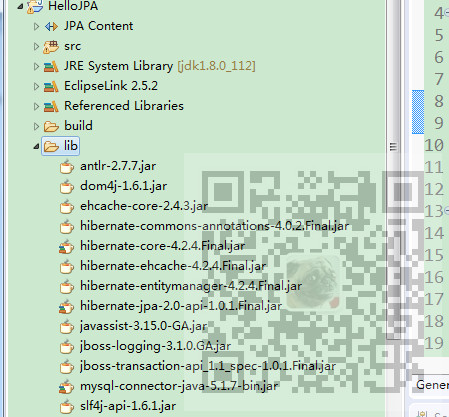
Task: Click the EclipseLink 2.5.2 library icon
Action: [x=51, y=87]
